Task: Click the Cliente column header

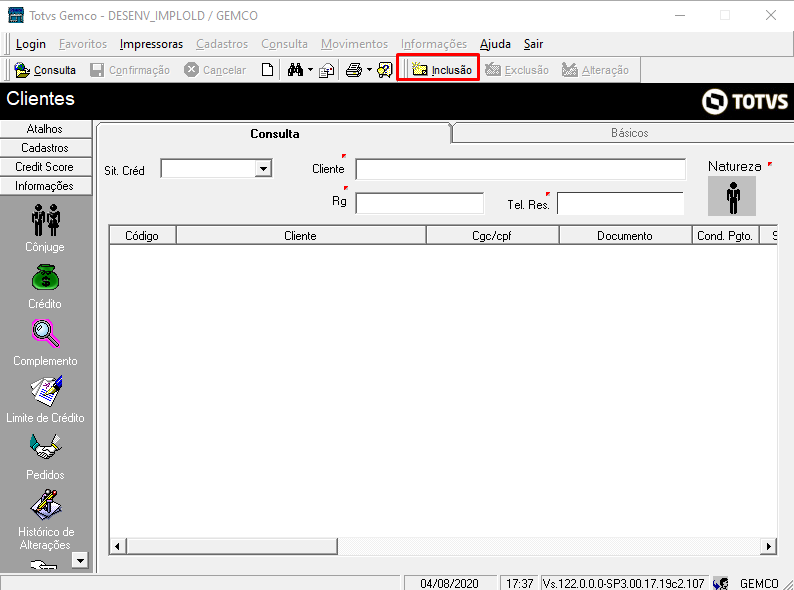Action: (x=301, y=235)
